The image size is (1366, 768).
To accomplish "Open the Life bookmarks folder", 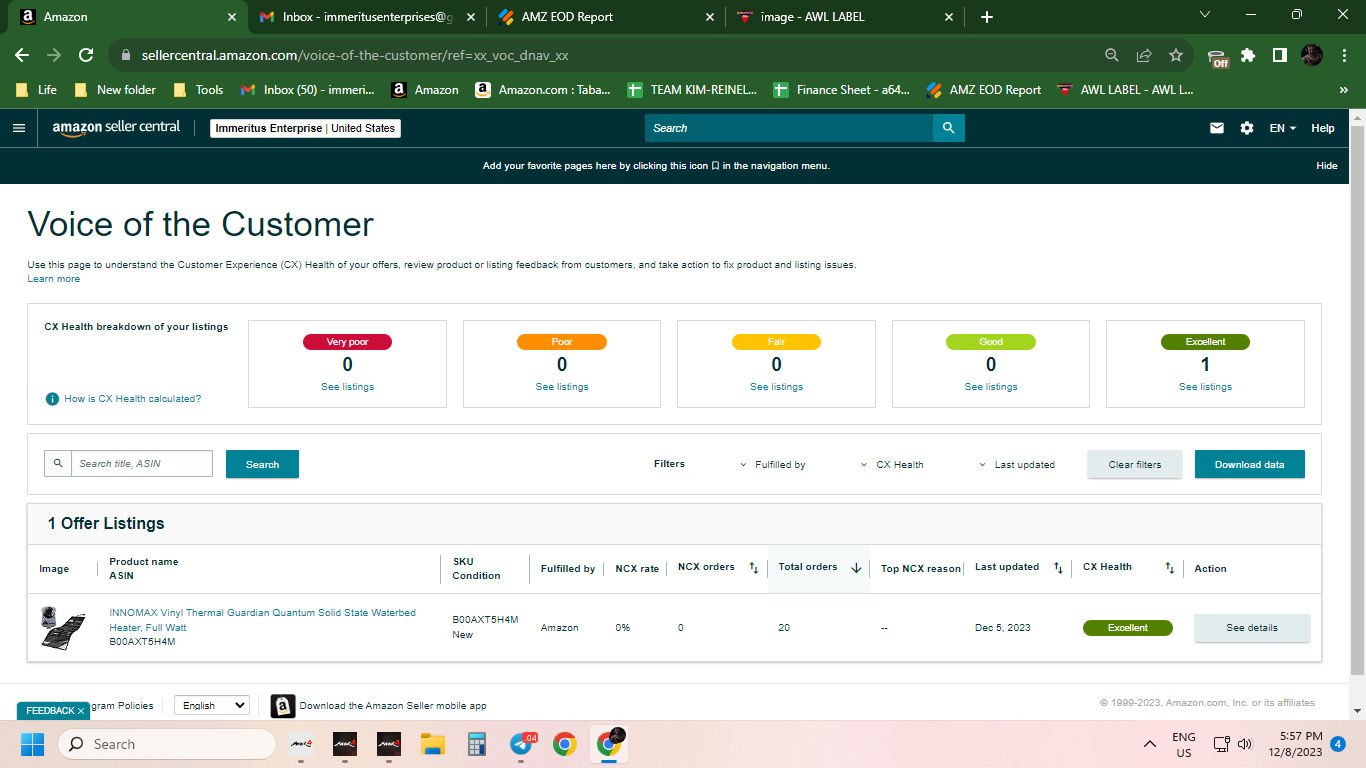I will tap(37, 90).
